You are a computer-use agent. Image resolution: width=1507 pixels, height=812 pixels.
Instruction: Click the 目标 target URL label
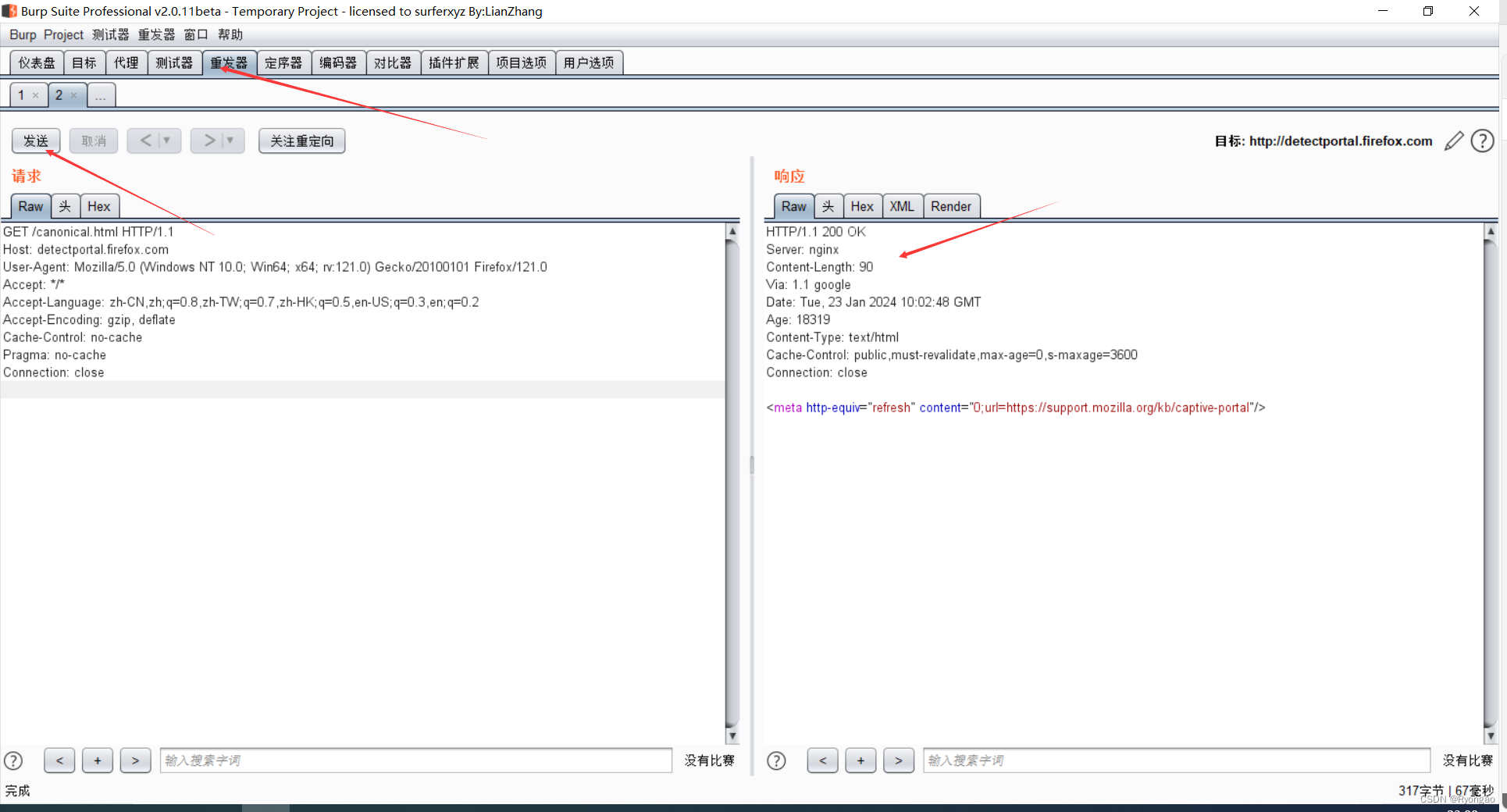pos(1324,141)
